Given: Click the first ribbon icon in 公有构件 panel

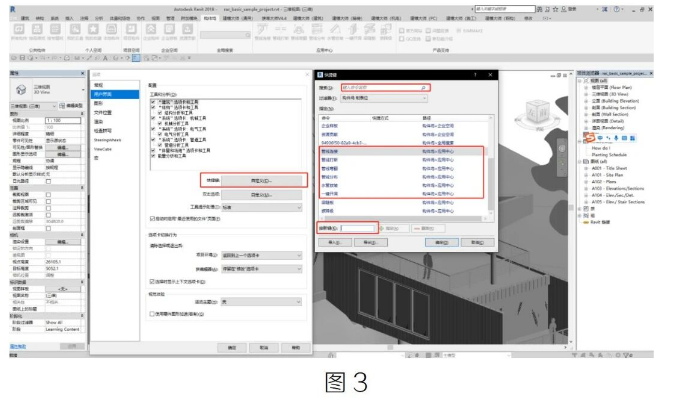Looking at the screenshot, I should pyautogui.click(x=19, y=30).
